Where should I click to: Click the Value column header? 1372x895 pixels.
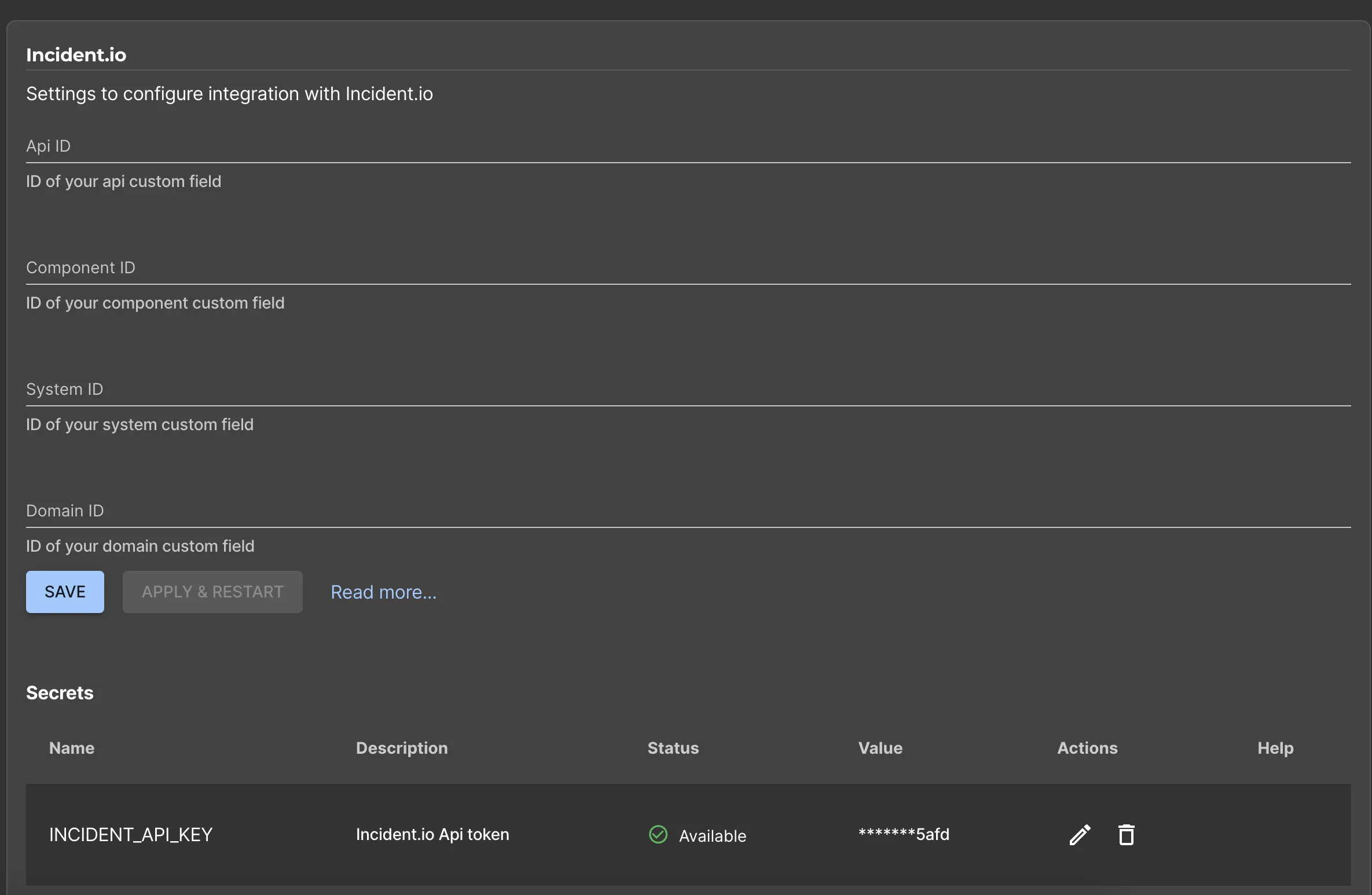(879, 748)
